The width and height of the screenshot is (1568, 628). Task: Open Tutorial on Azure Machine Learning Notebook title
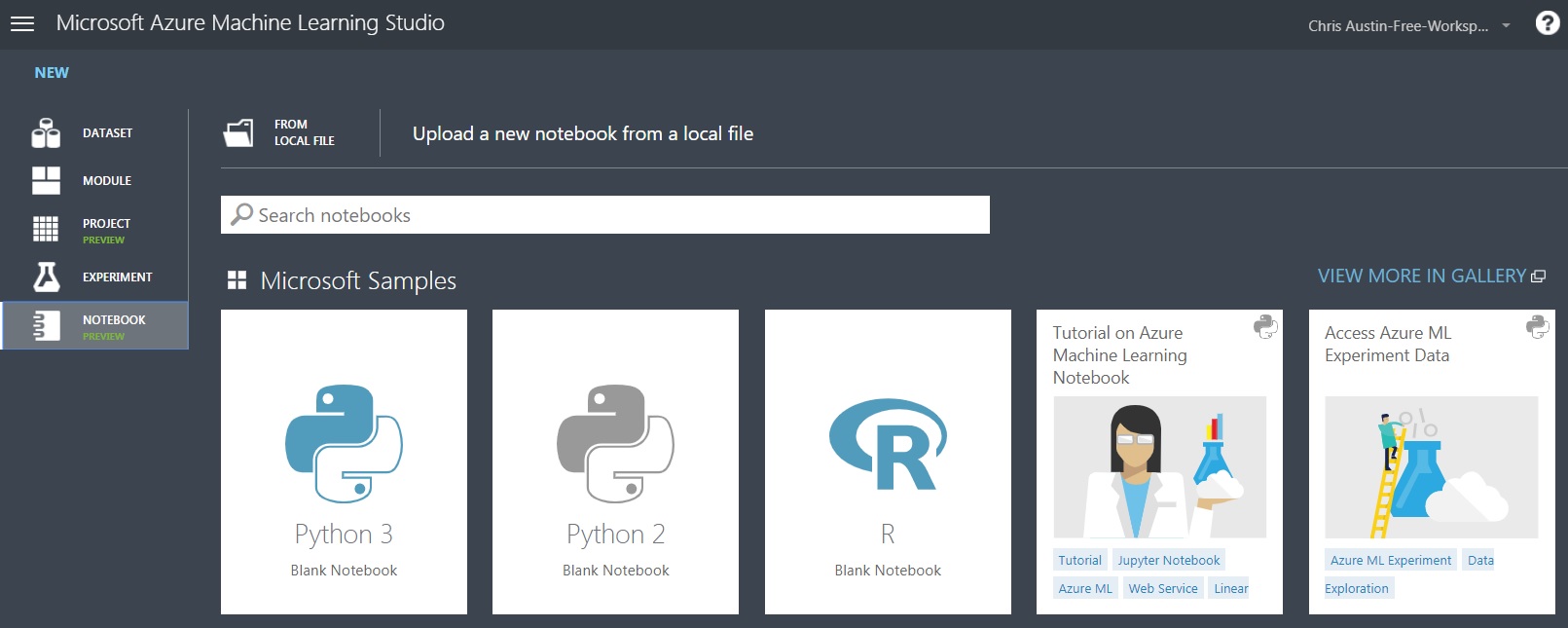tap(1119, 355)
